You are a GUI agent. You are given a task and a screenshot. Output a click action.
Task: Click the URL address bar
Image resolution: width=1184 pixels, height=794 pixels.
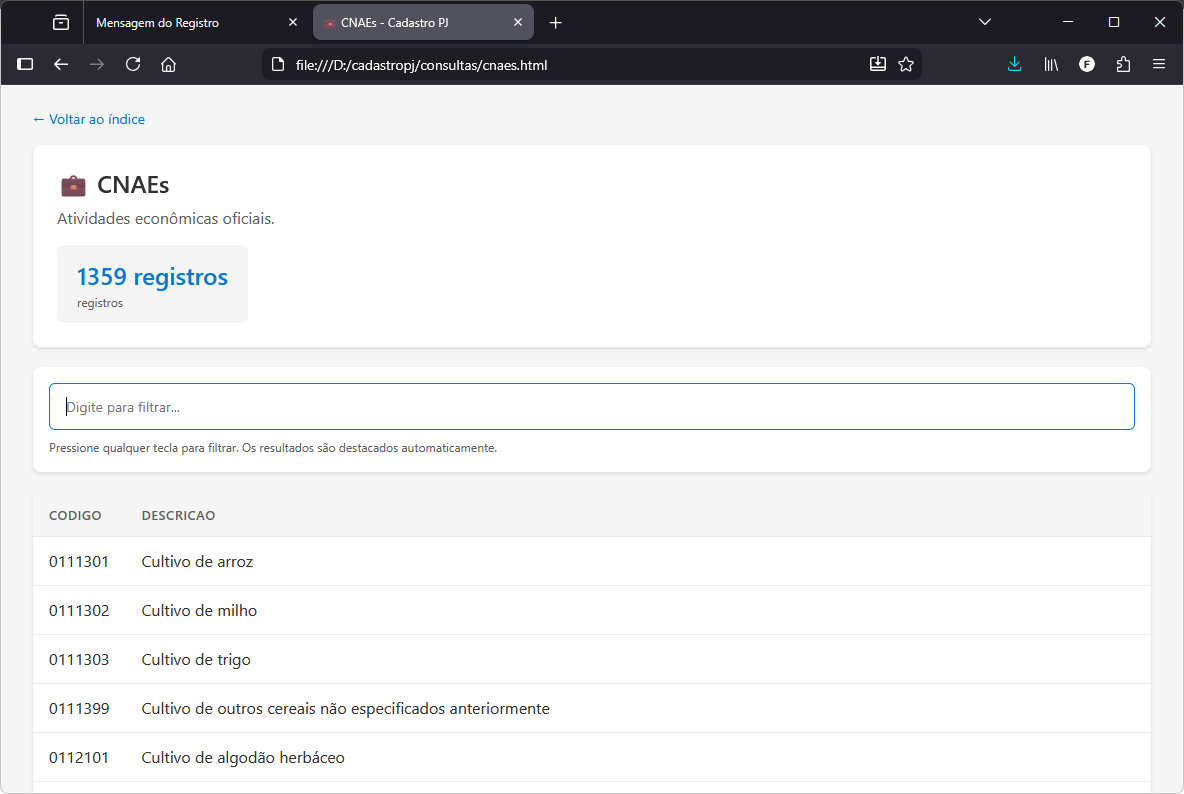(x=570, y=65)
